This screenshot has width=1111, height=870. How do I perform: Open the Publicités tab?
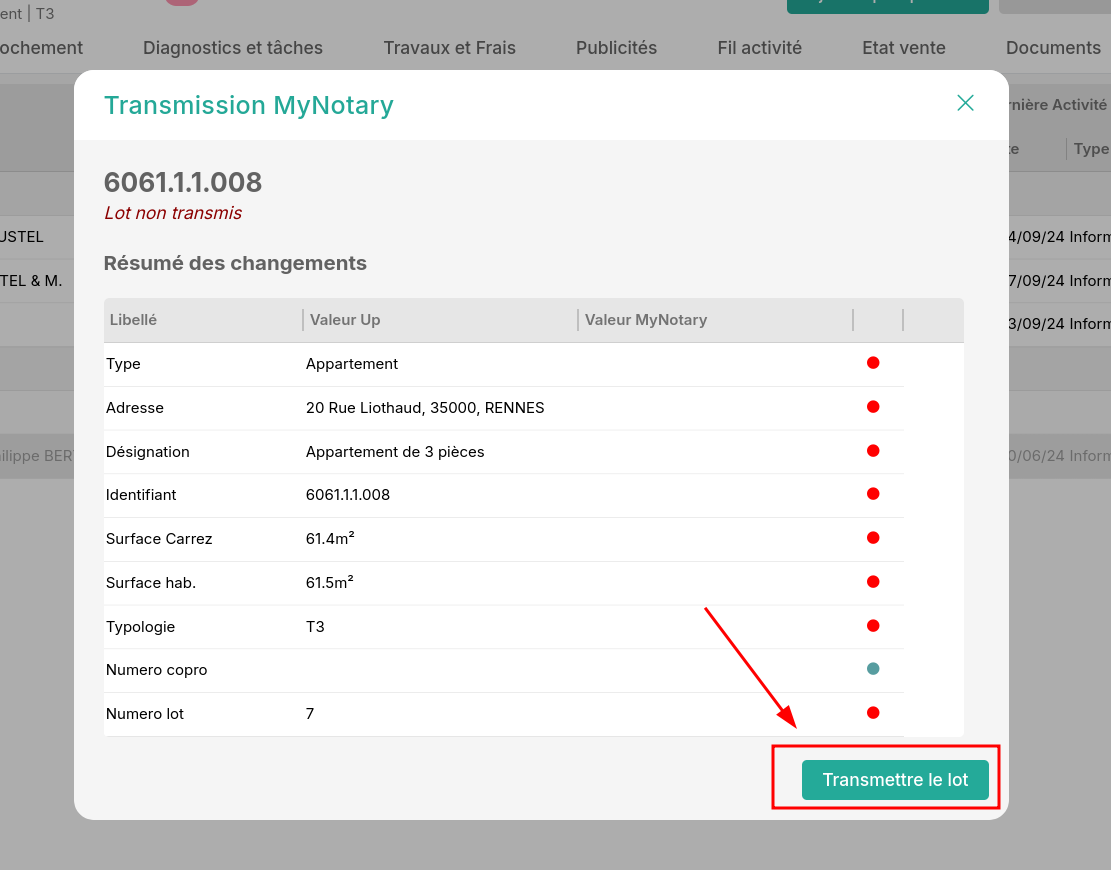pos(616,47)
